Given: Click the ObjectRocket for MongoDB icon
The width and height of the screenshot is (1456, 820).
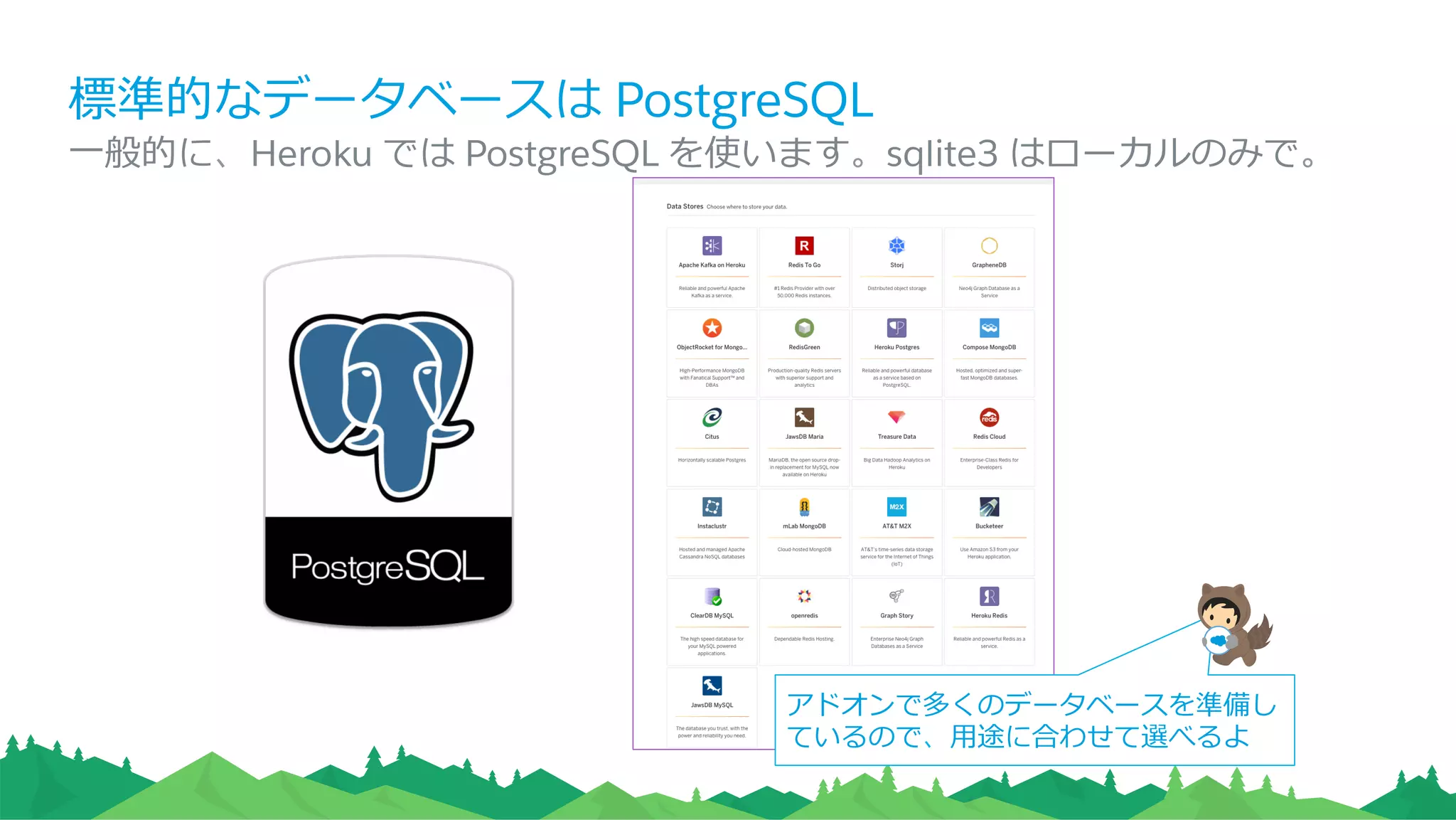Looking at the screenshot, I should [712, 328].
